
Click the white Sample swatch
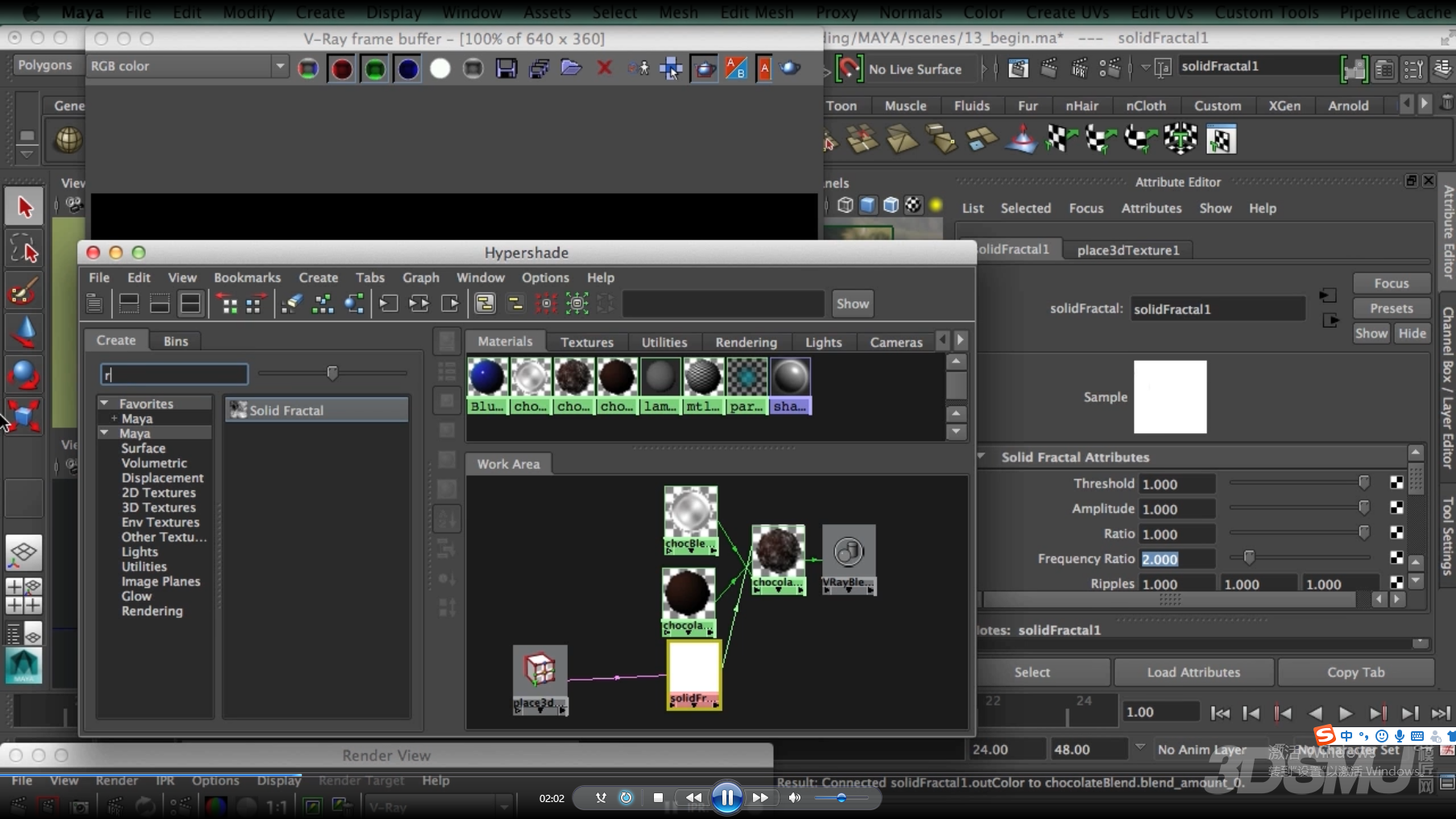click(1170, 396)
